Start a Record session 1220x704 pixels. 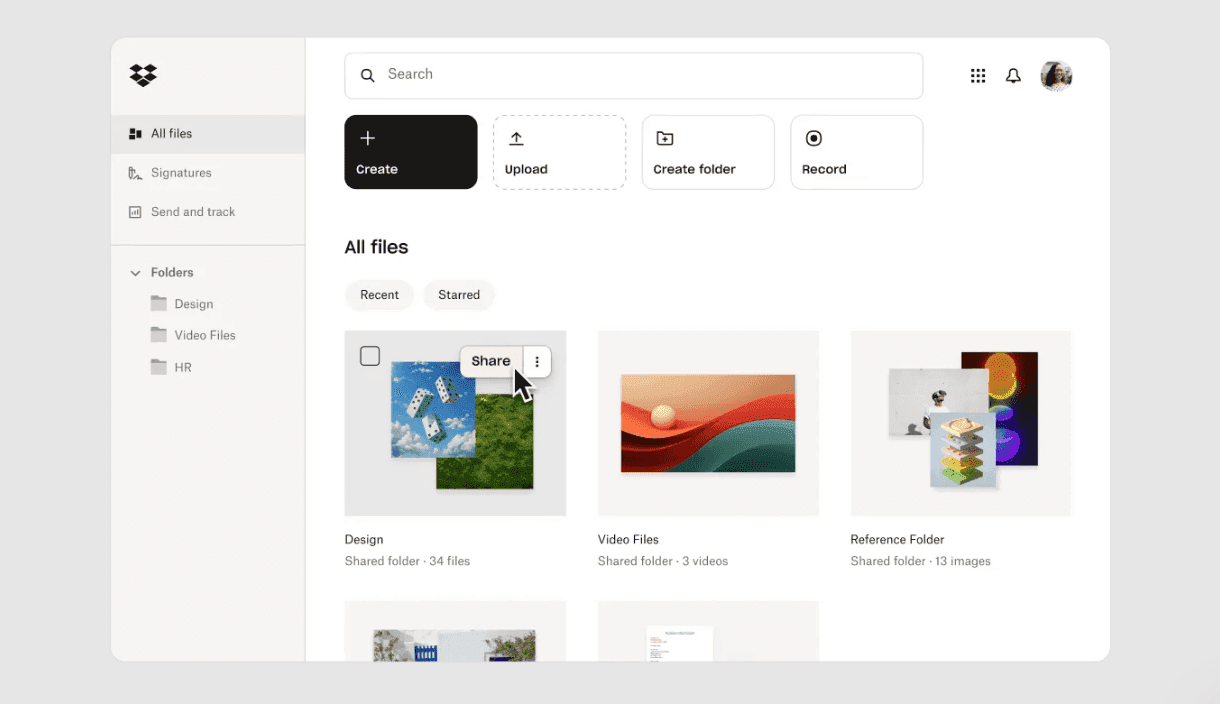click(856, 152)
